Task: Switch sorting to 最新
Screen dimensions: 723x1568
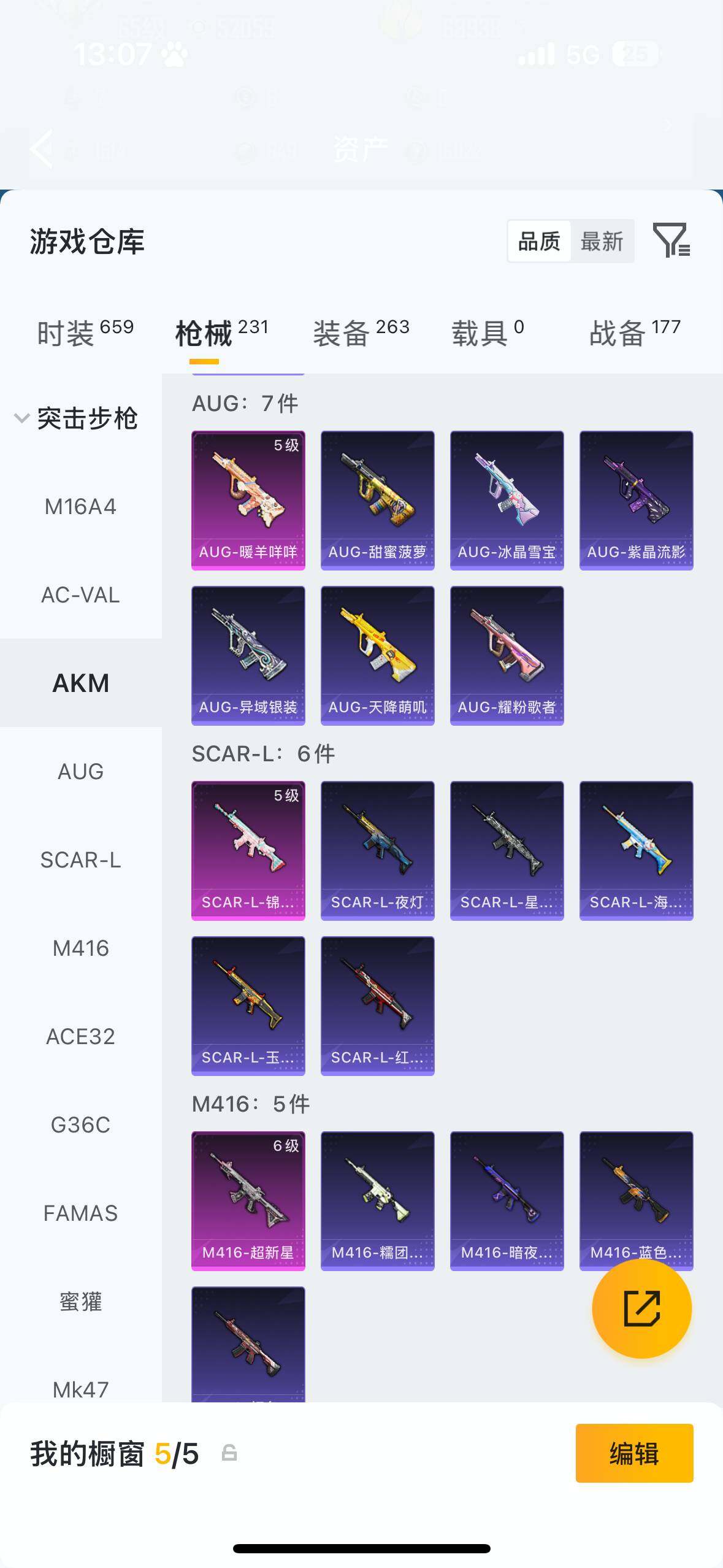Action: tap(602, 241)
